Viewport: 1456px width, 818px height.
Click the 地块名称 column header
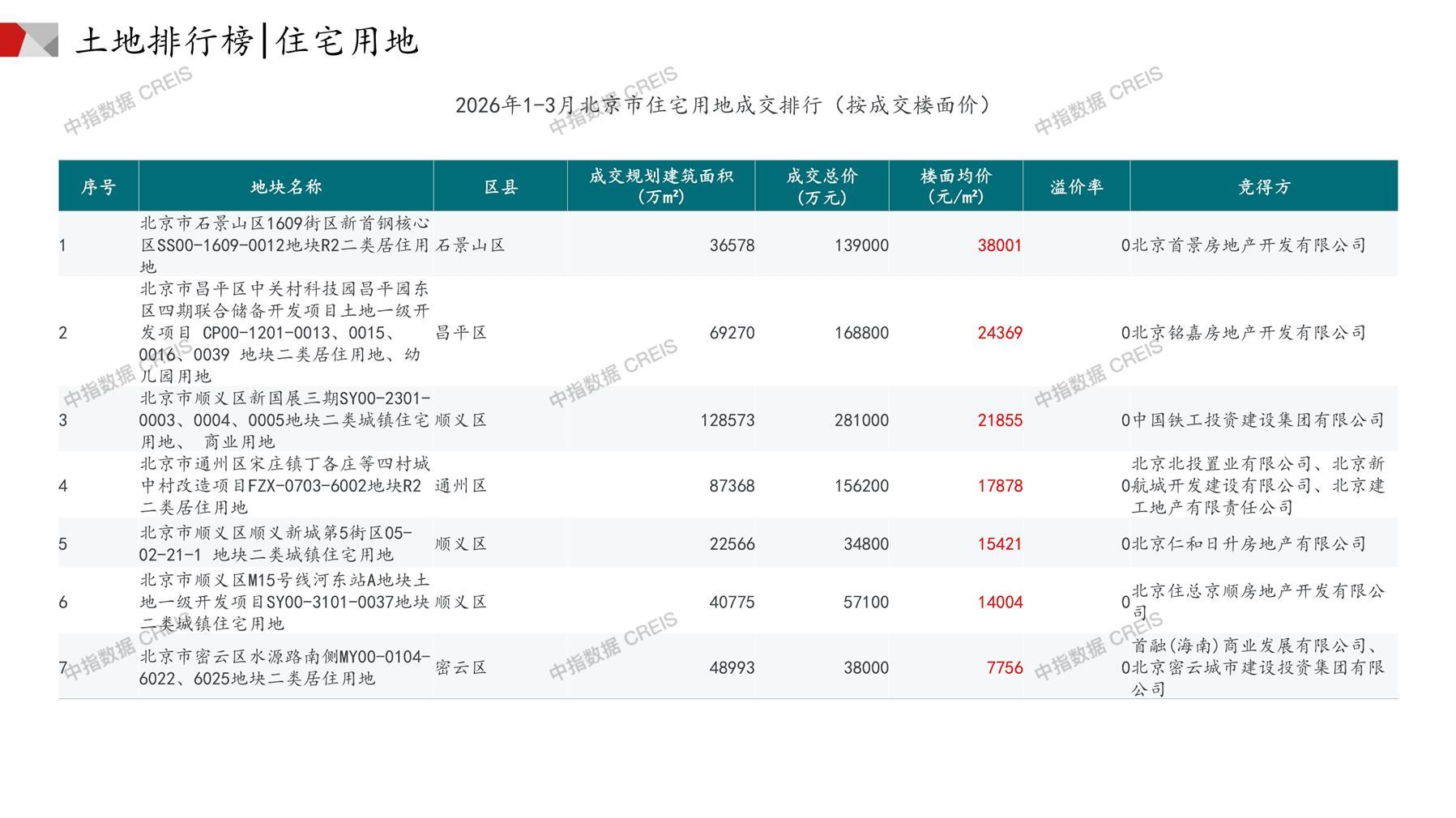[286, 187]
